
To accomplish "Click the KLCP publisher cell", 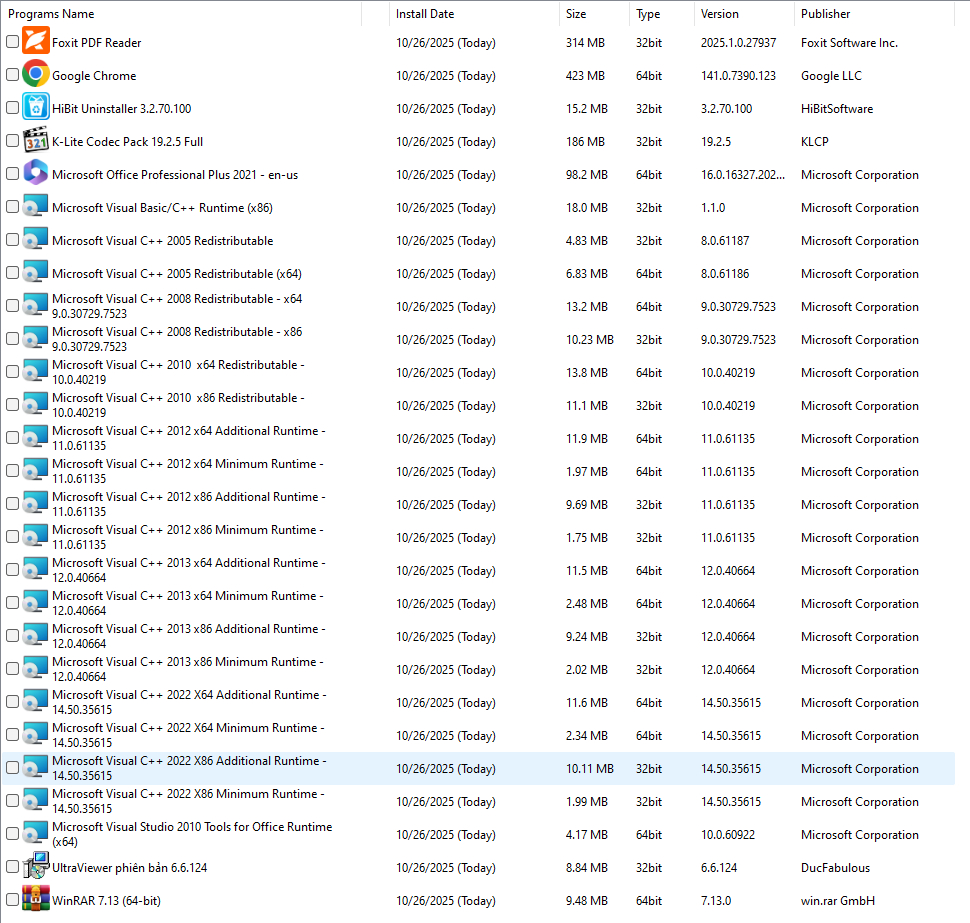I will click(815, 142).
